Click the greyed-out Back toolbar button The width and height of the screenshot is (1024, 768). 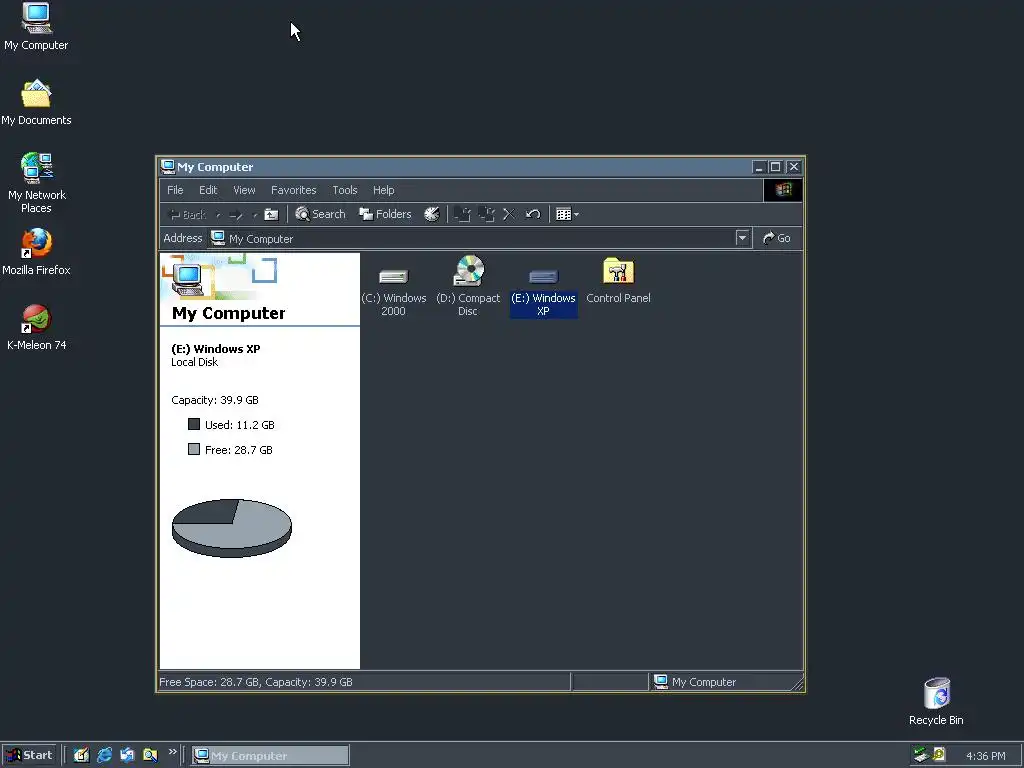click(x=187, y=214)
